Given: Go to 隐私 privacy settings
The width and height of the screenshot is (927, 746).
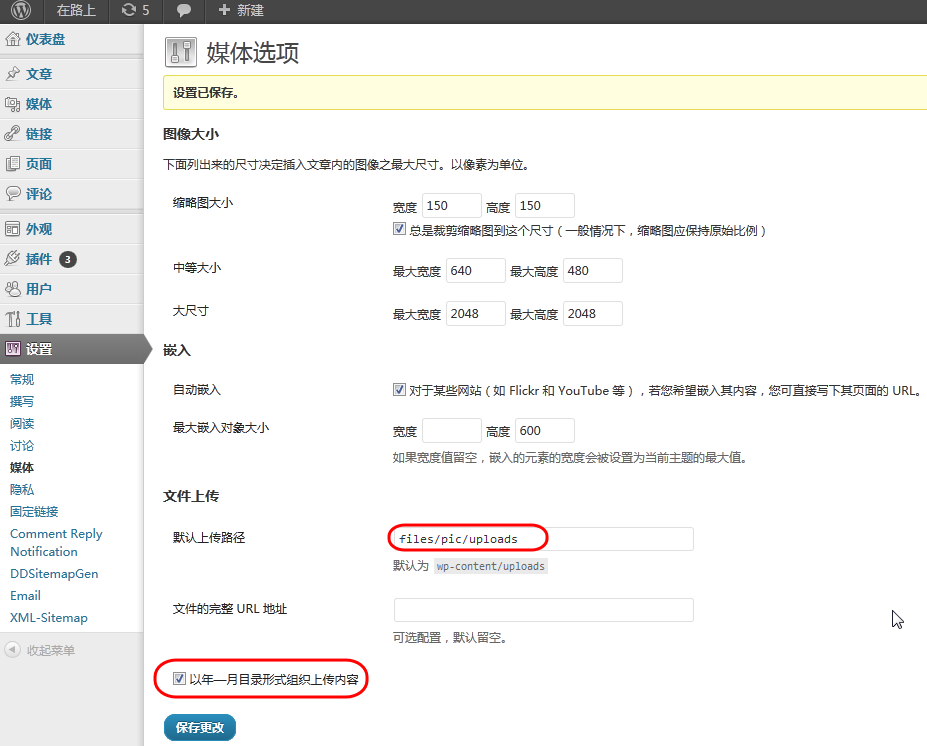Looking at the screenshot, I should coord(22,489).
